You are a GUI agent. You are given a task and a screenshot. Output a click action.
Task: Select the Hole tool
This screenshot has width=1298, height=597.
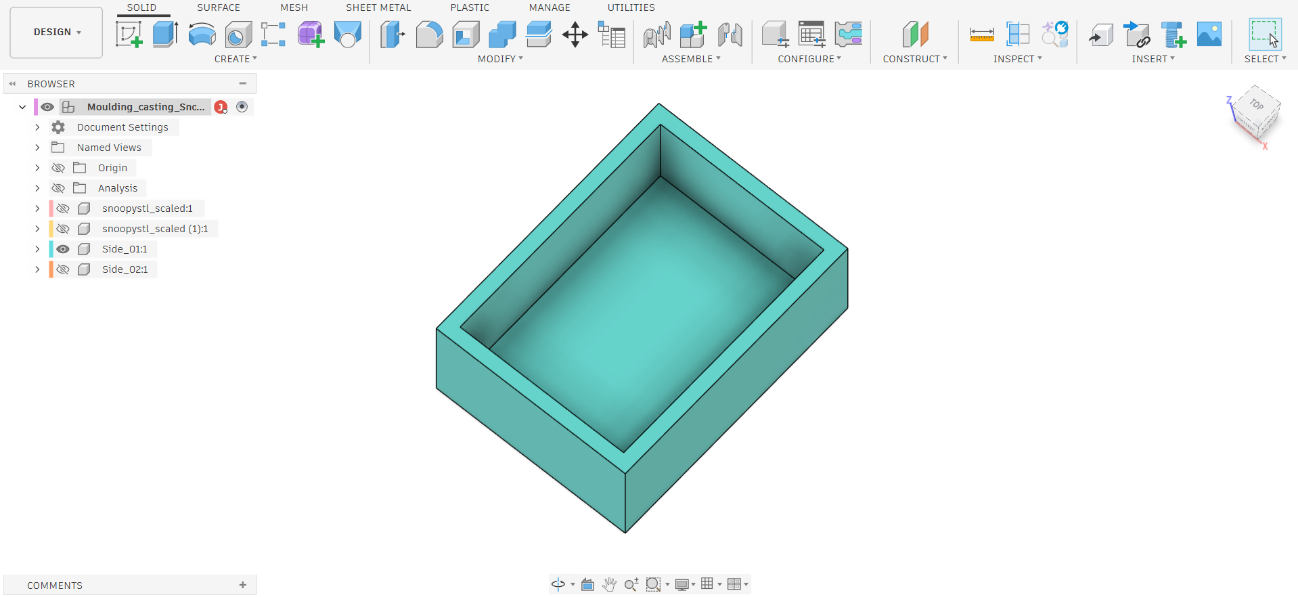point(238,35)
